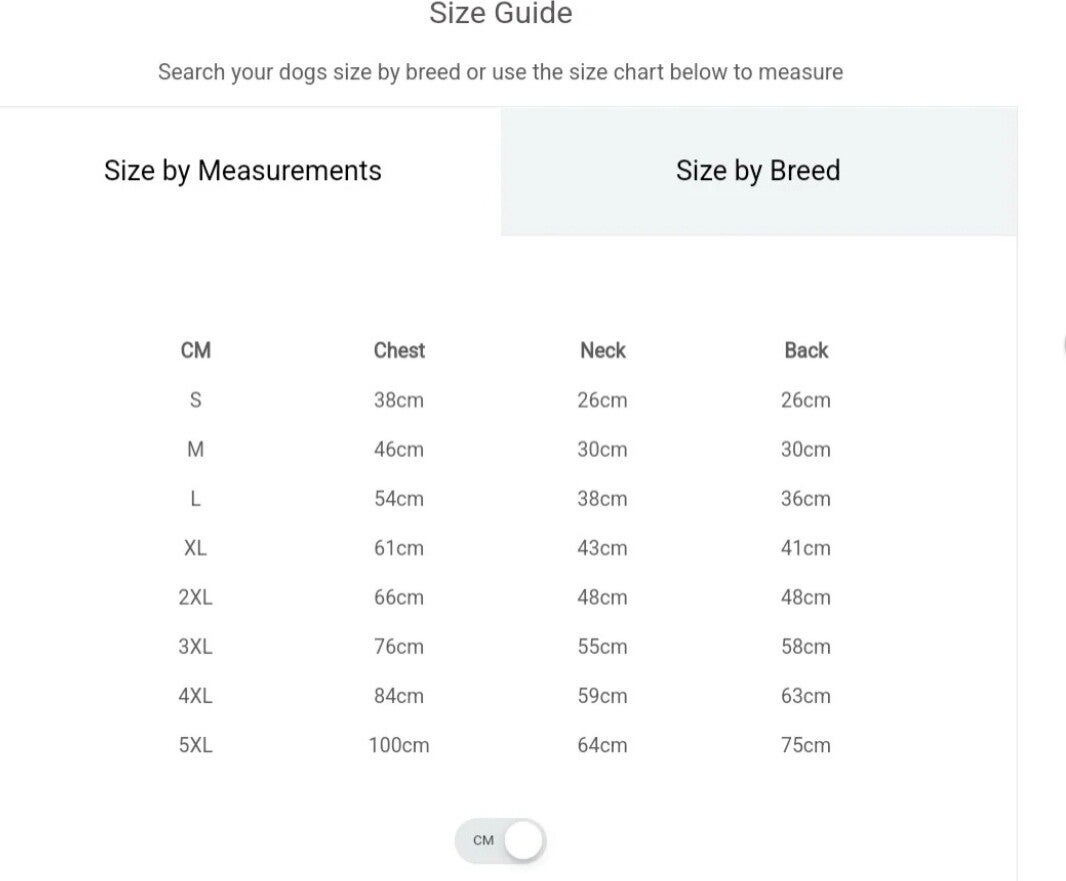Switch to the Size by Breed tab
The height and width of the screenshot is (881, 1066).
[758, 171]
